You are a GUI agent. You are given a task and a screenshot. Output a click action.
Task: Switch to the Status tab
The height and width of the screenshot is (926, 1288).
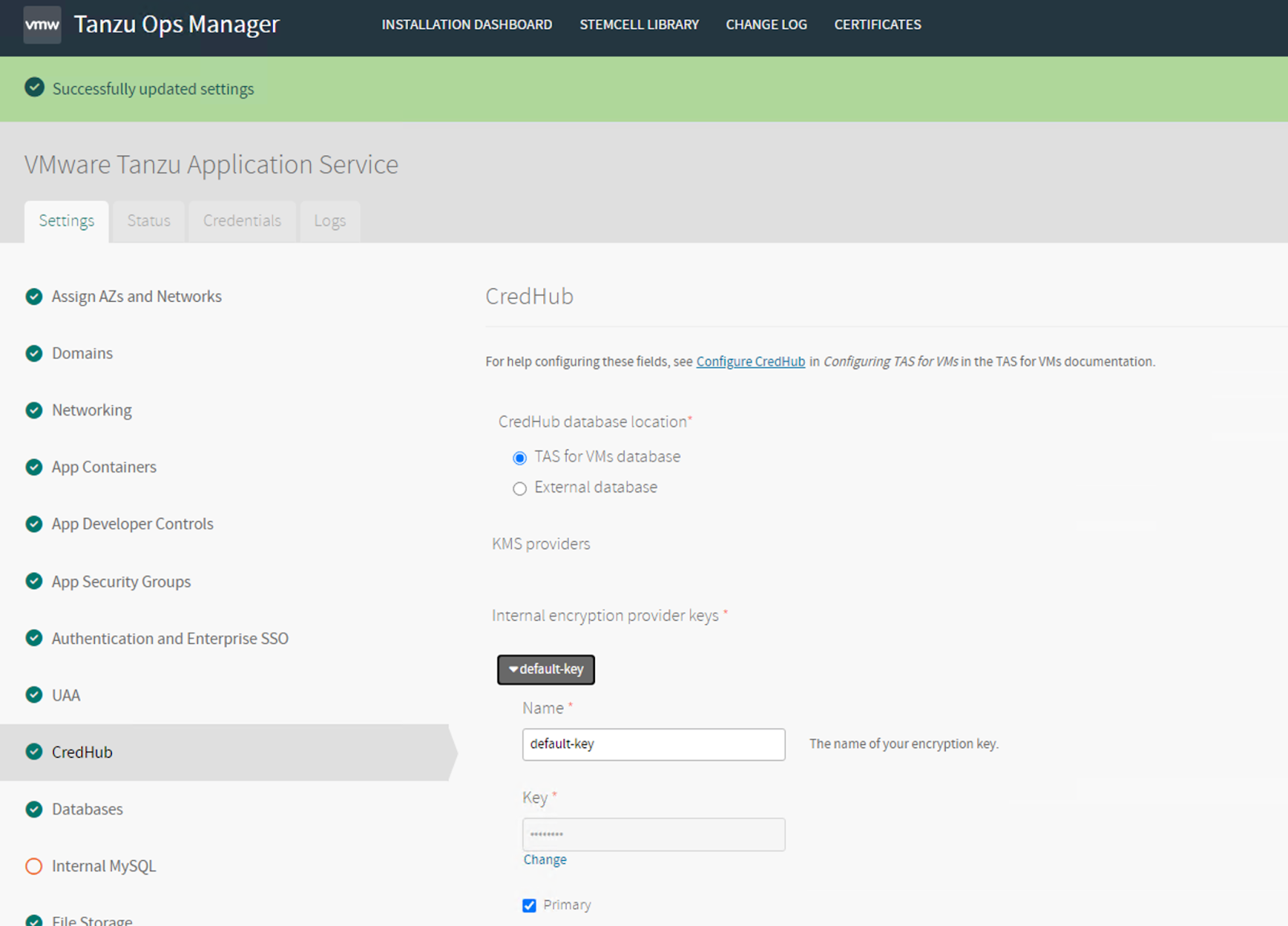(149, 221)
